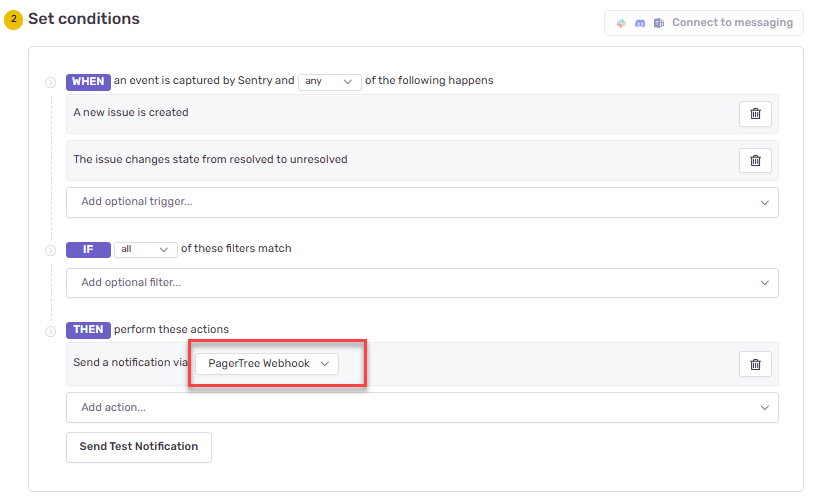Expand the PagerTree Webhook service dropdown
The height and width of the screenshot is (502, 823).
267,364
